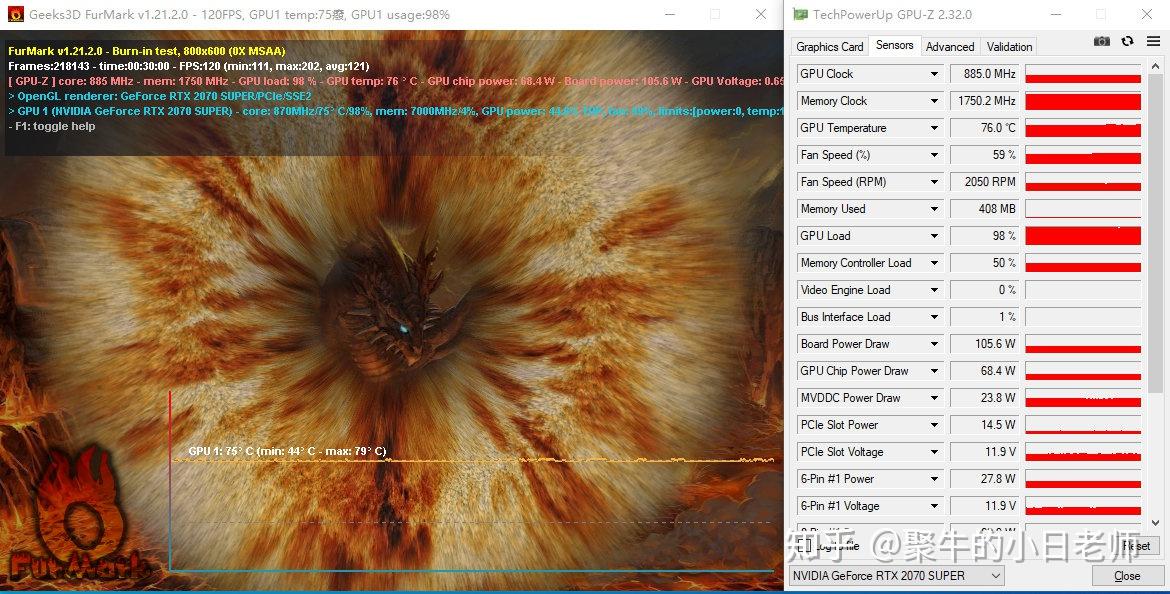Click the sensor list scrollbar down arrow

1156,522
